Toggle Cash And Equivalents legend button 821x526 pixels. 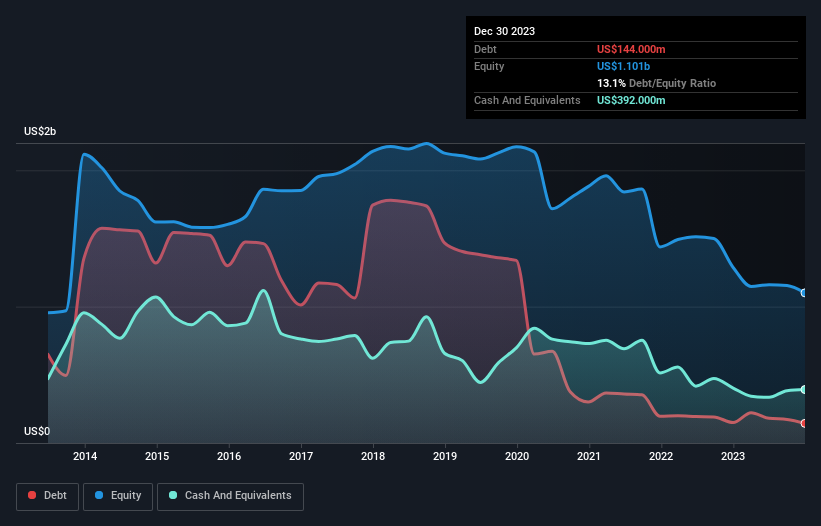pyautogui.click(x=230, y=496)
